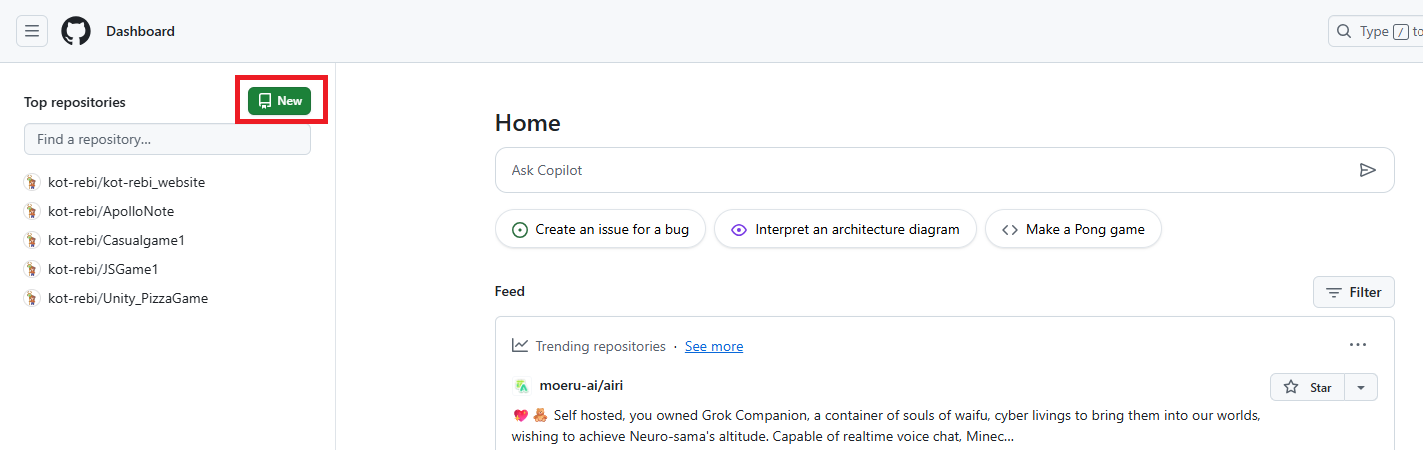Focus the Find a repository field

pos(167,139)
